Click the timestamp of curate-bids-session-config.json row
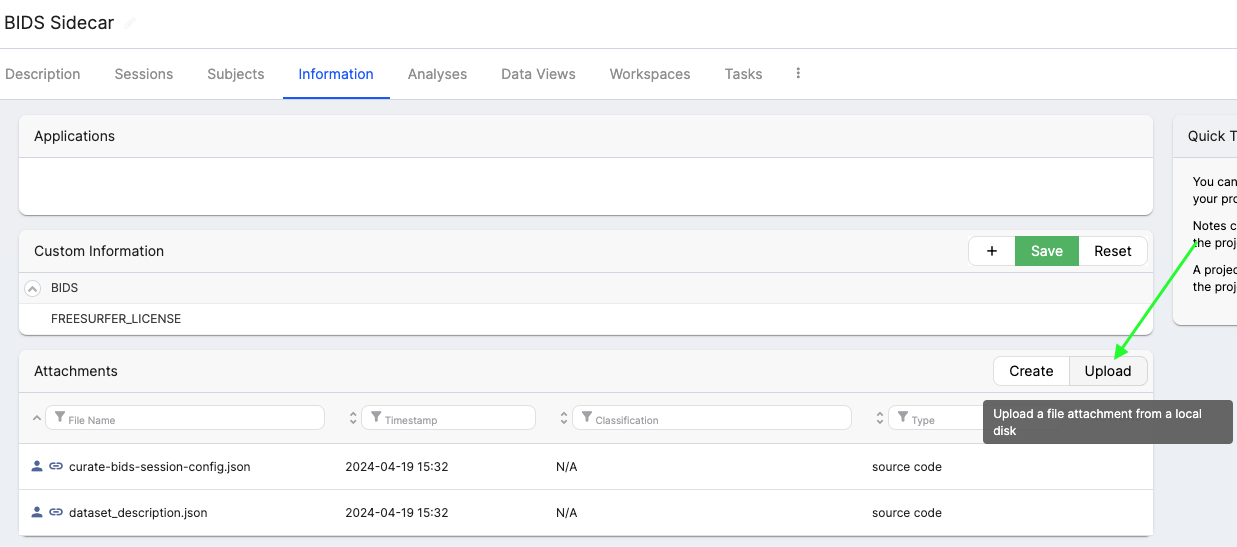This screenshot has height=547, width=1237. coord(397,467)
